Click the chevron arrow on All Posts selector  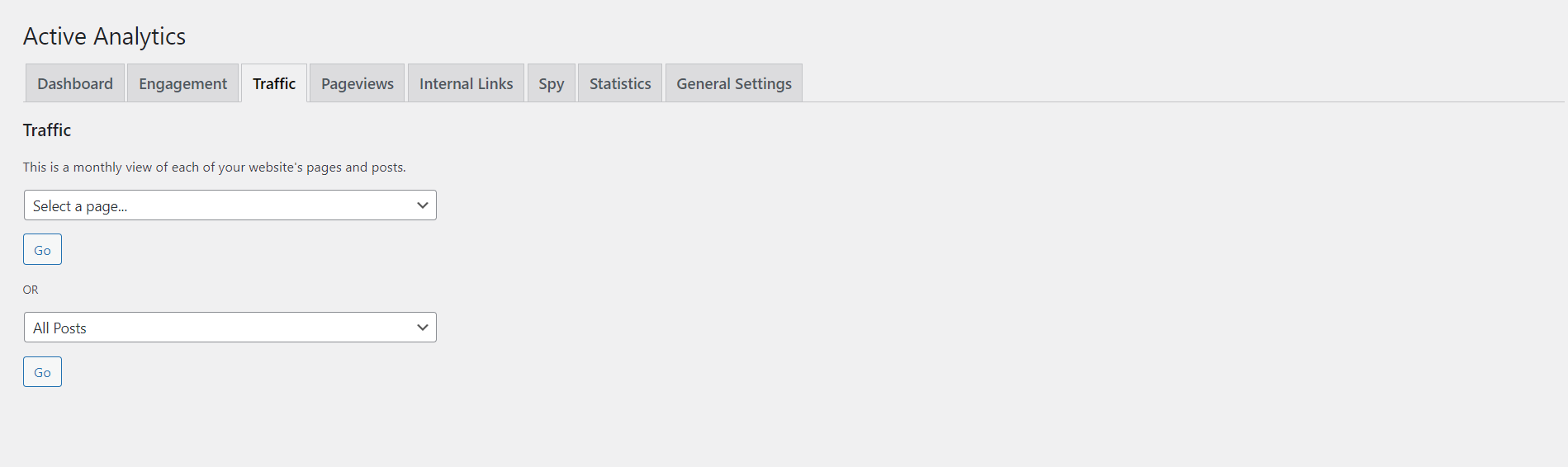[x=423, y=328]
